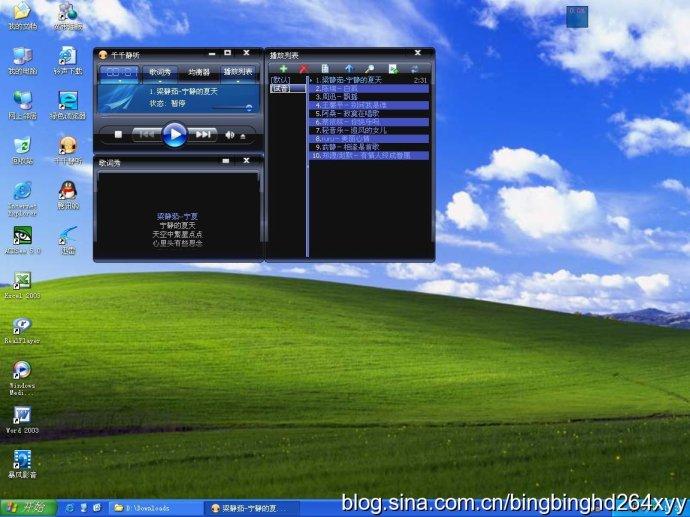Click the always-on-top button in the 歌词秀 title bar
This screenshot has height=517, width=690.
click(226, 161)
